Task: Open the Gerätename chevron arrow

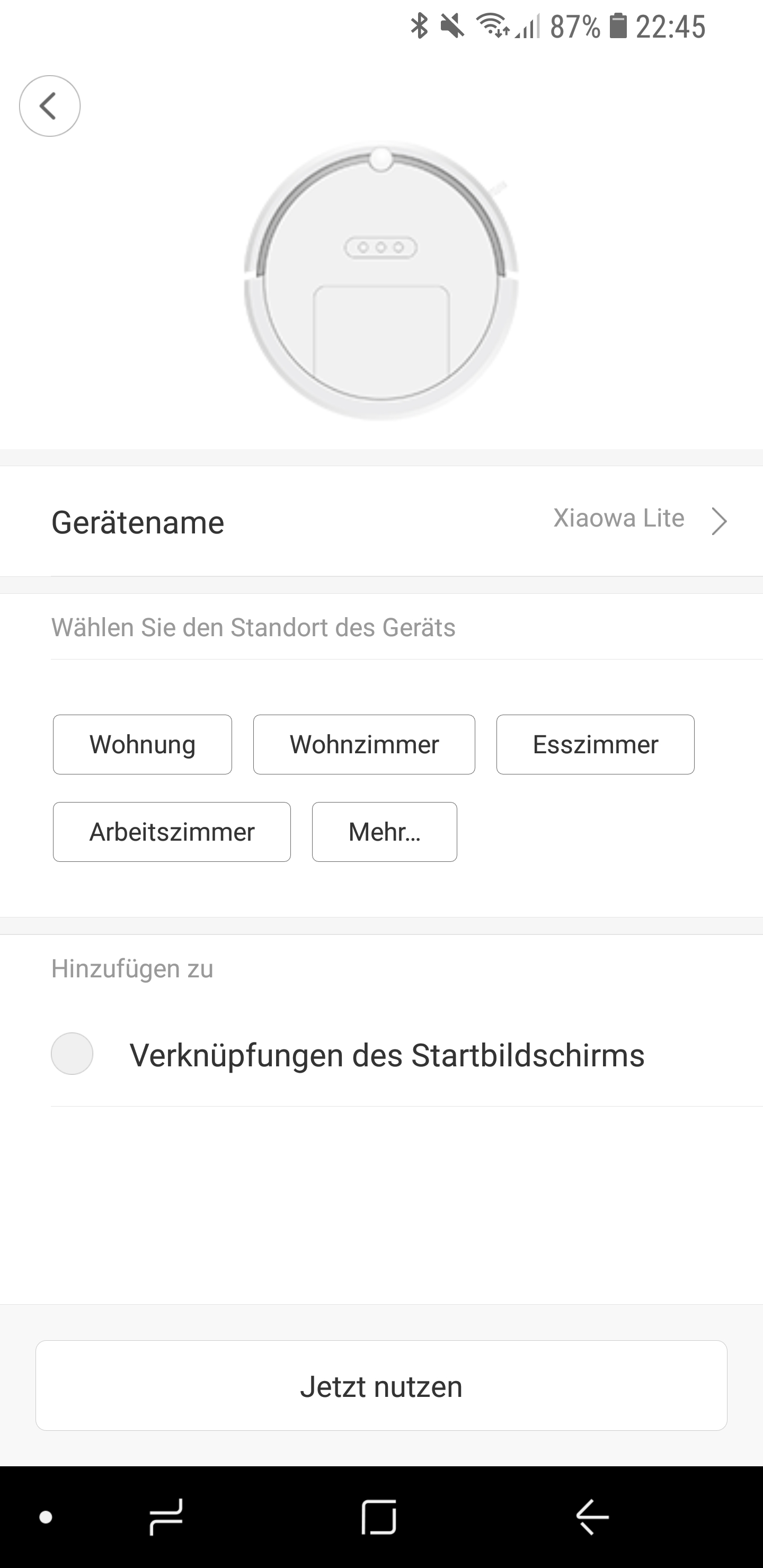Action: (719, 521)
